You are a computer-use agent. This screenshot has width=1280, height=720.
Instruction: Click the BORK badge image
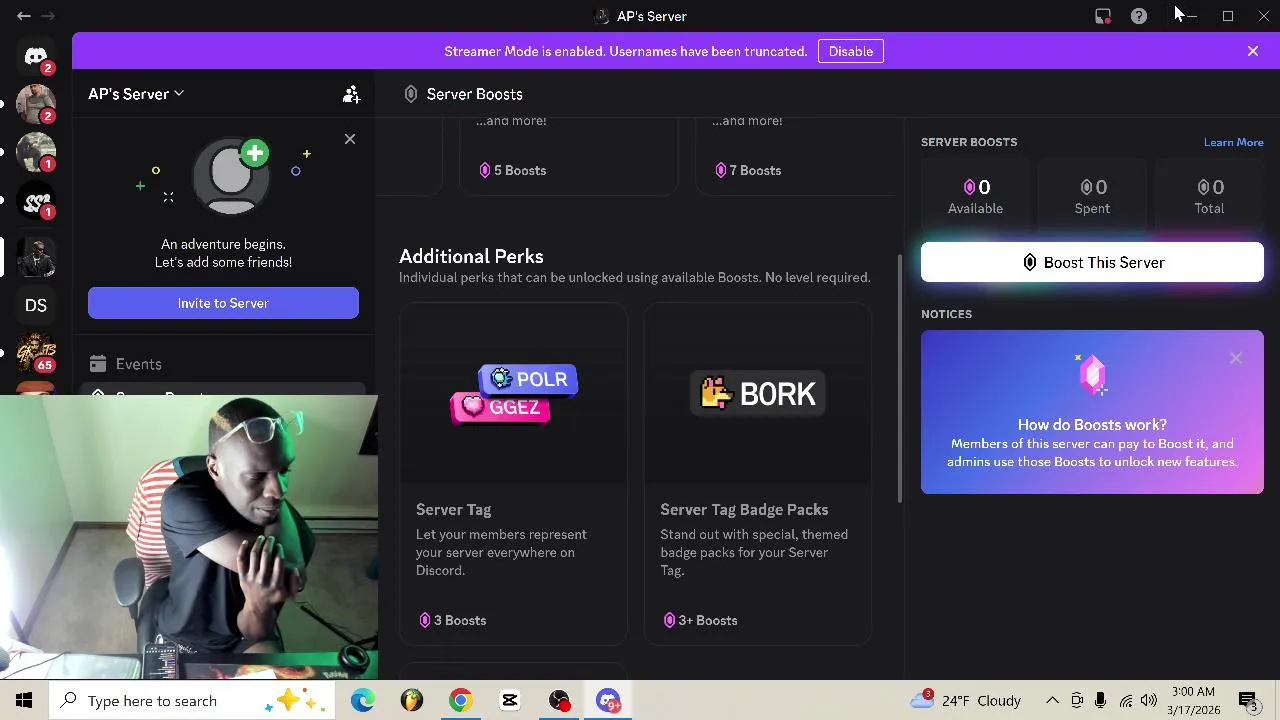pyautogui.click(x=758, y=394)
